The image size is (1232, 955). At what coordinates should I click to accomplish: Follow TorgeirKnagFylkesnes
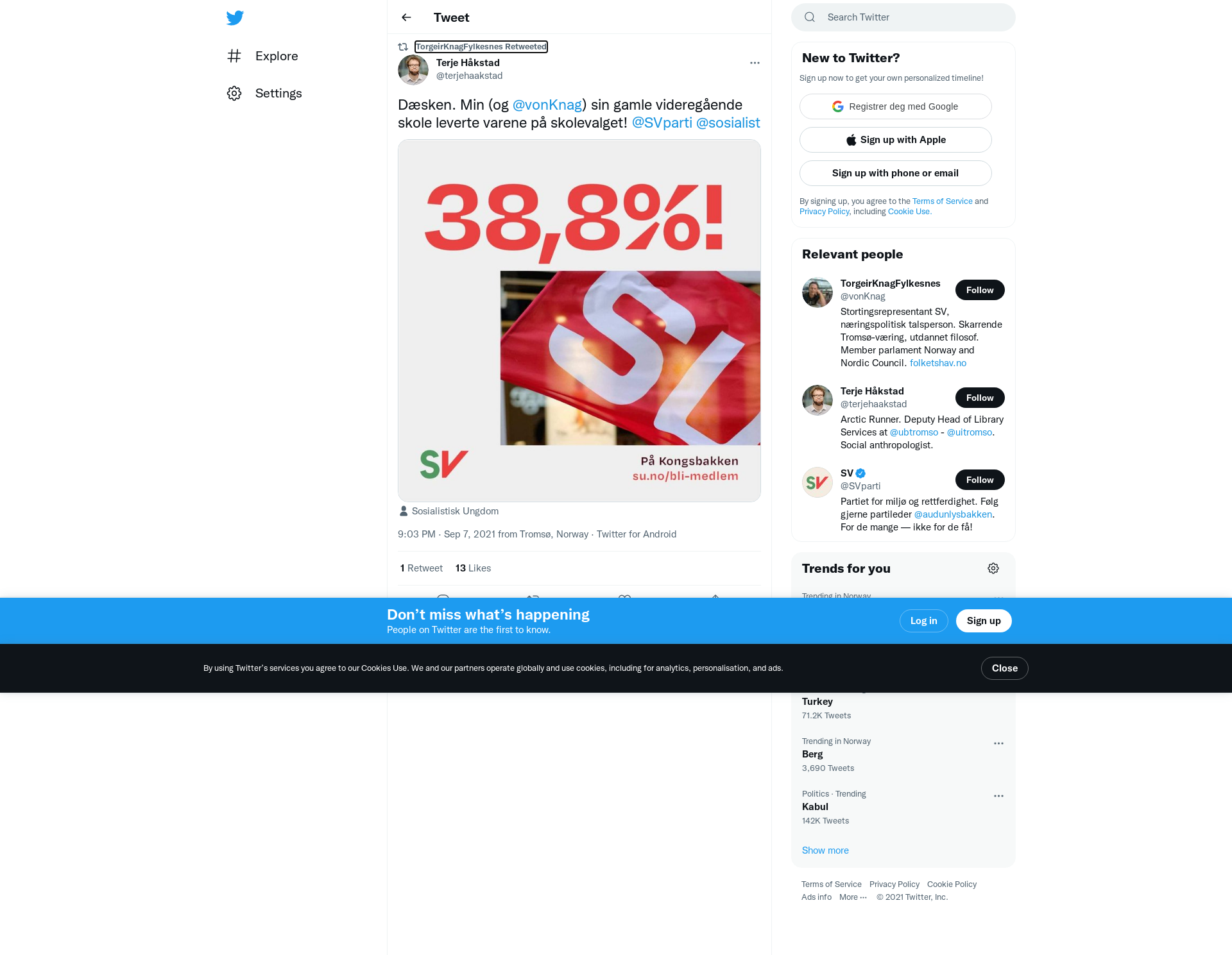click(980, 290)
